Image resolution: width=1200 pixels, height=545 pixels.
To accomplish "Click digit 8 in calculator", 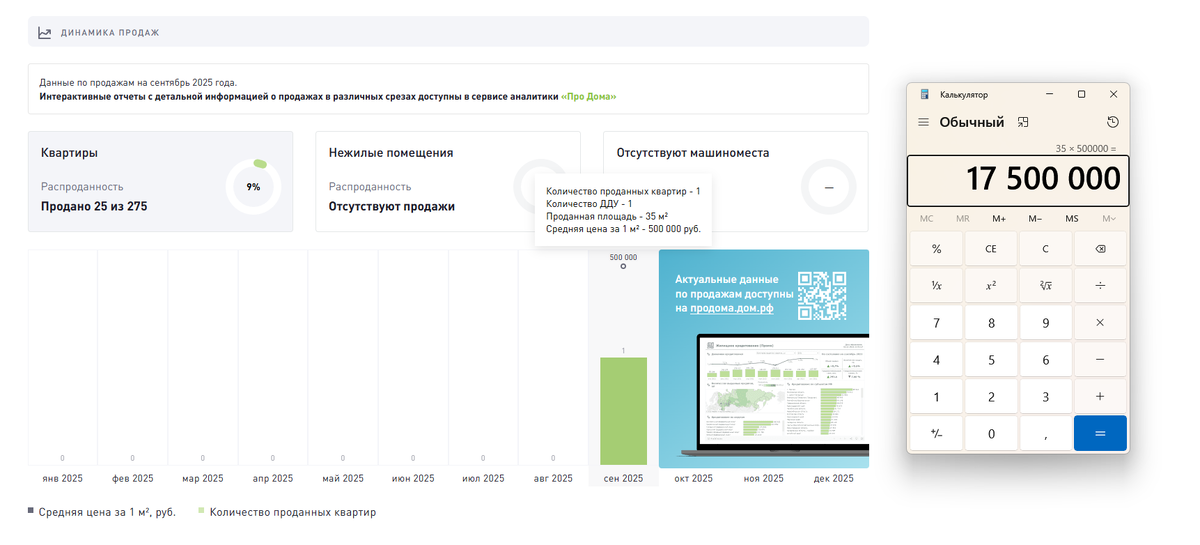I will point(991,323).
